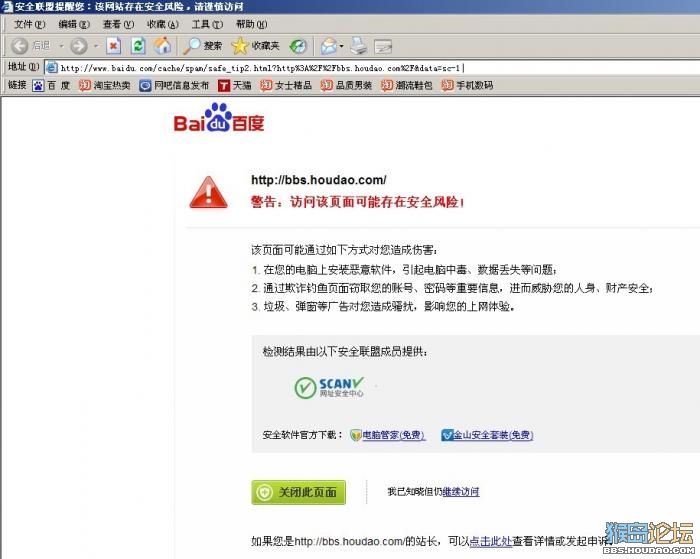Open the 百度 link in links bar
Screen dimensions: 700x559
(x=52, y=85)
